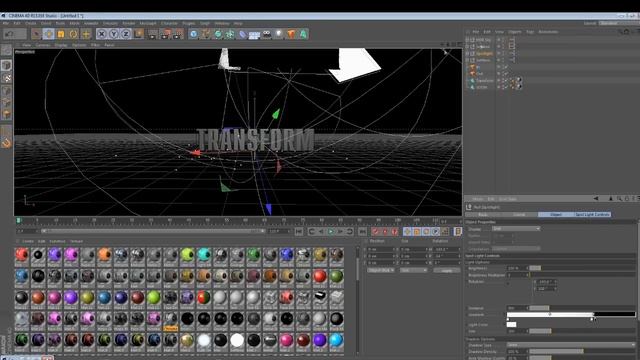Click Apply in coordinates manager
The width and height of the screenshot is (640, 360).
(x=447, y=270)
